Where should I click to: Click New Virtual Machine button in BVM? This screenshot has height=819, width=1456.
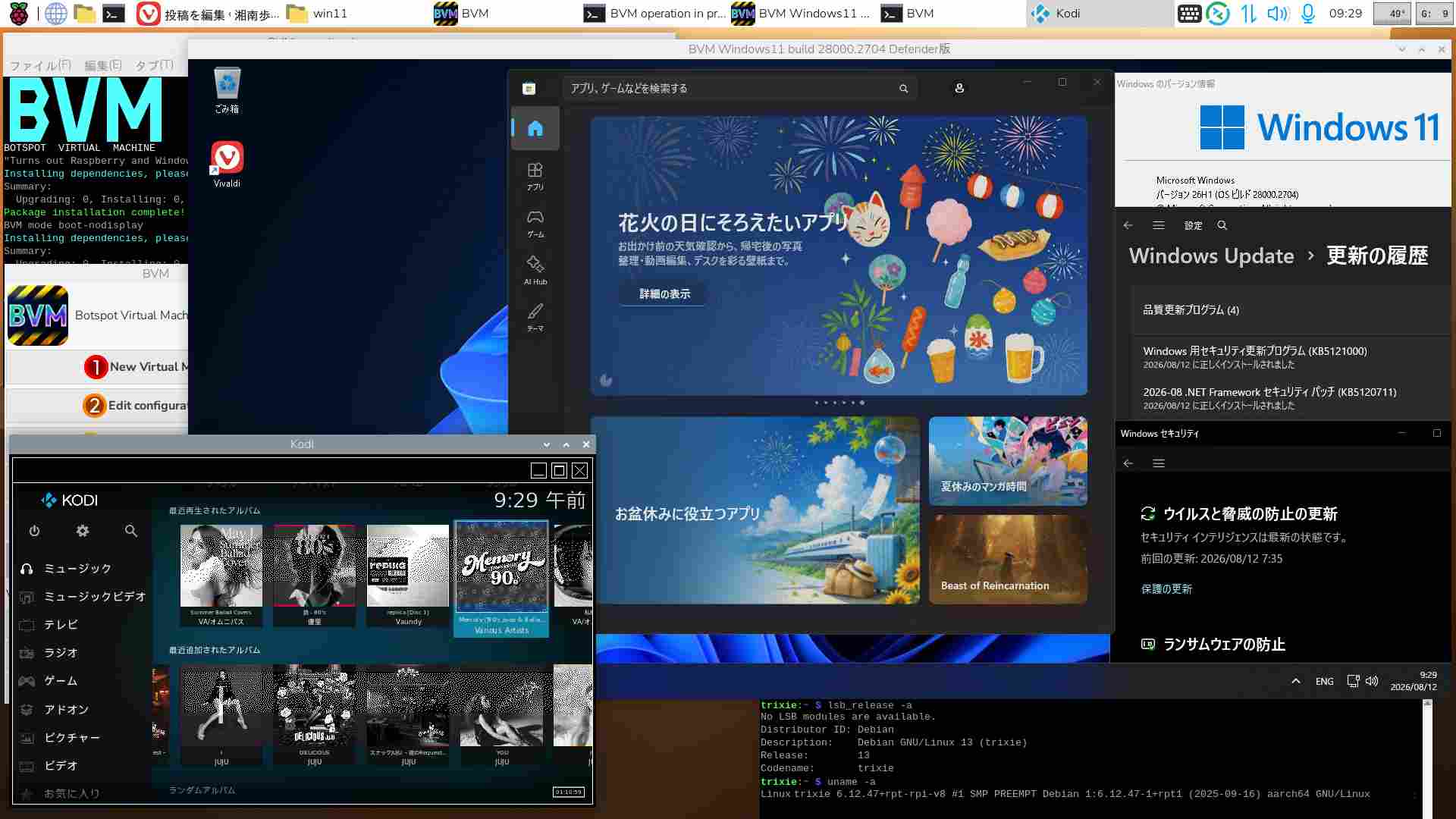click(97, 367)
